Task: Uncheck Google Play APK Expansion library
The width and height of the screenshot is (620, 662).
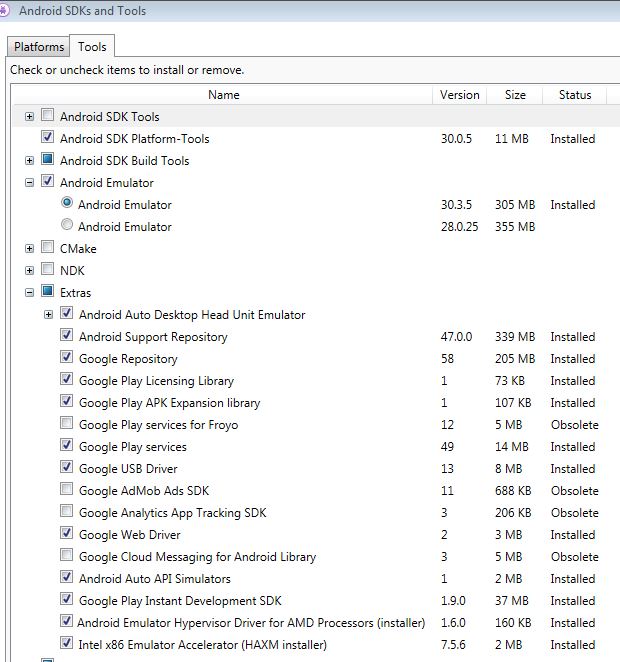Action: point(66,401)
